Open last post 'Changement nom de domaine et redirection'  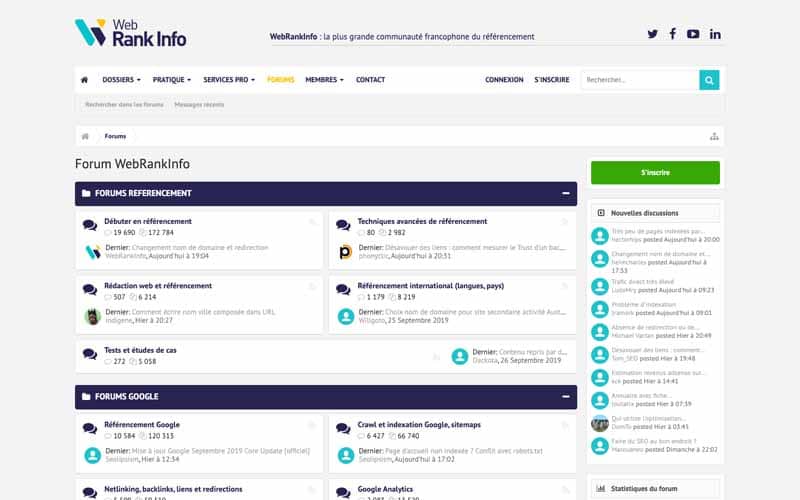coord(200,247)
